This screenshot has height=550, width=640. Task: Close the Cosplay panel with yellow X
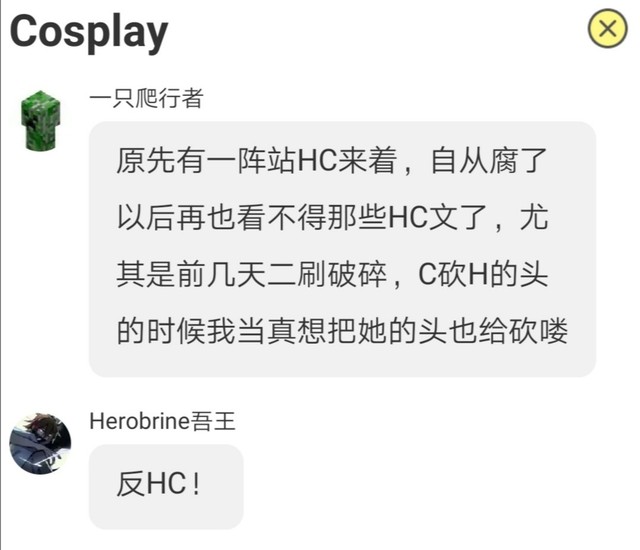[x=607, y=29]
